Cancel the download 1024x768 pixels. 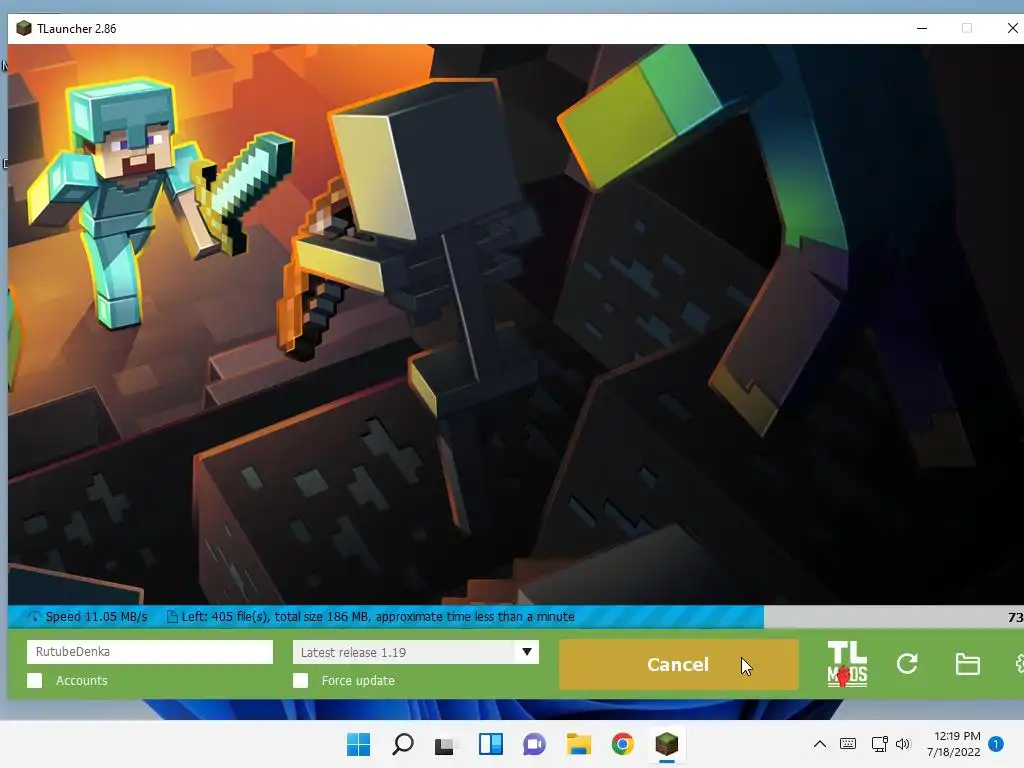[x=678, y=664]
